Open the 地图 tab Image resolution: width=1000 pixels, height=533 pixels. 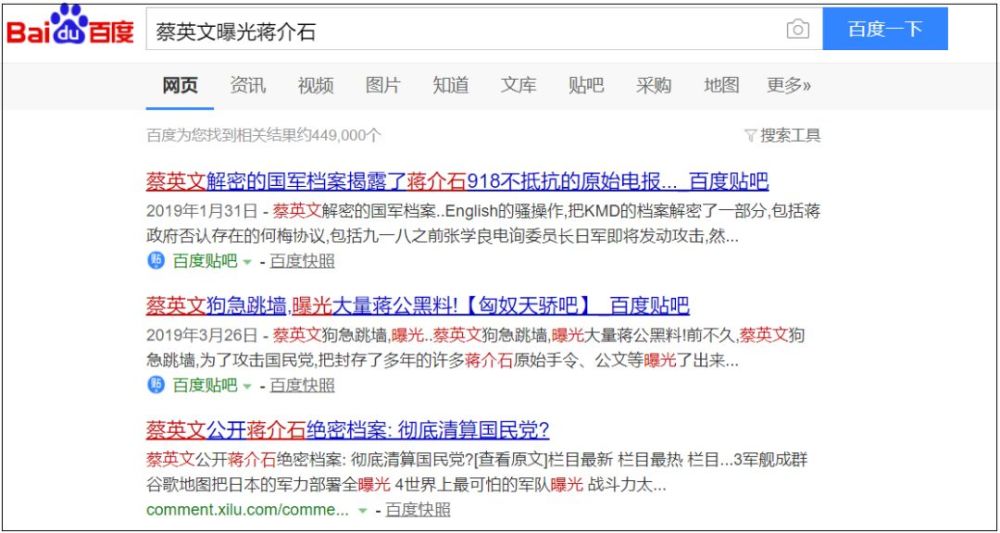(x=721, y=85)
